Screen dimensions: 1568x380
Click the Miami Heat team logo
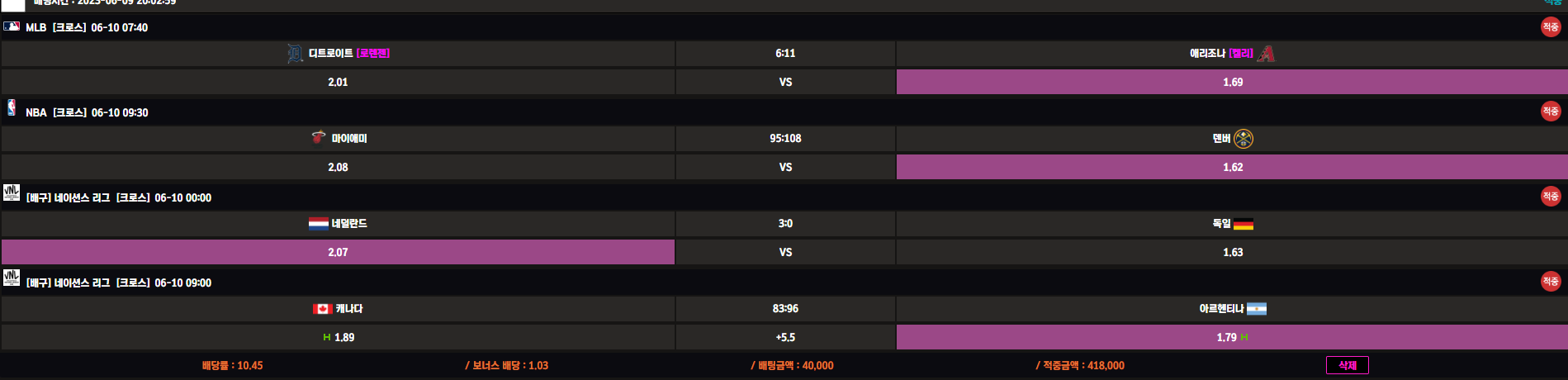(318, 138)
